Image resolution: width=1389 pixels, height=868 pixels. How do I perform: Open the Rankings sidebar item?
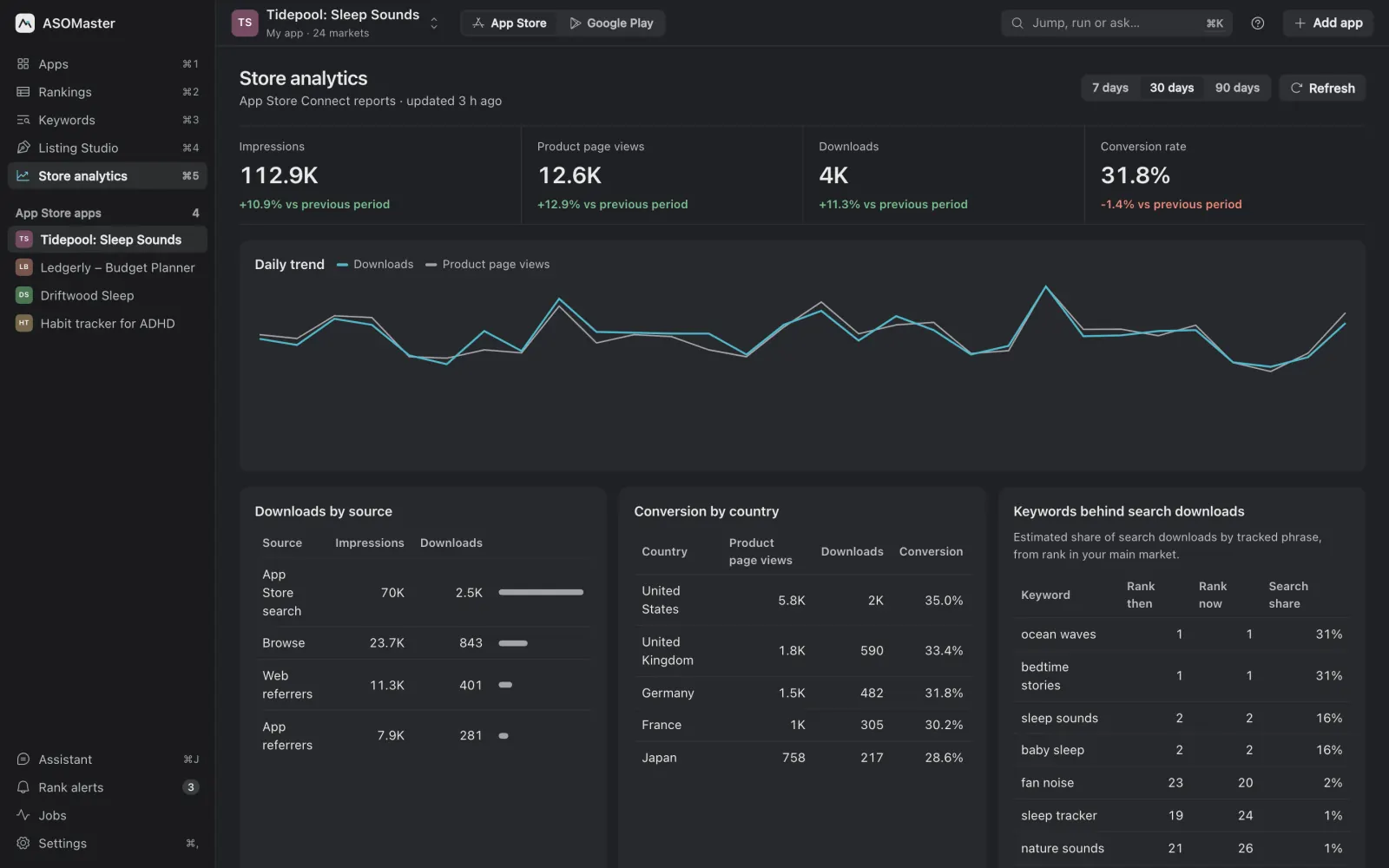pyautogui.click(x=108, y=92)
